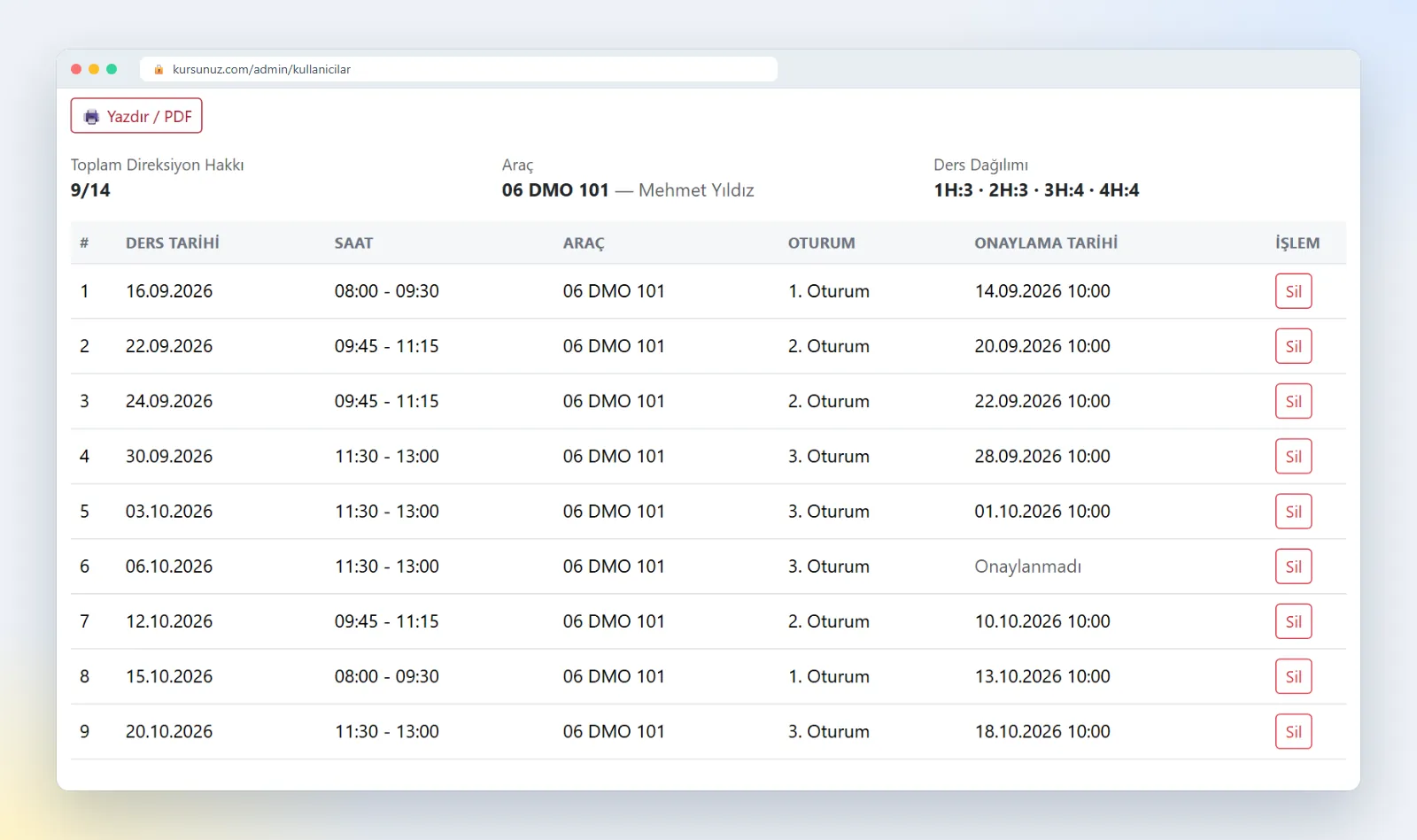Delete lesson row 1 with Sil button

(x=1293, y=291)
